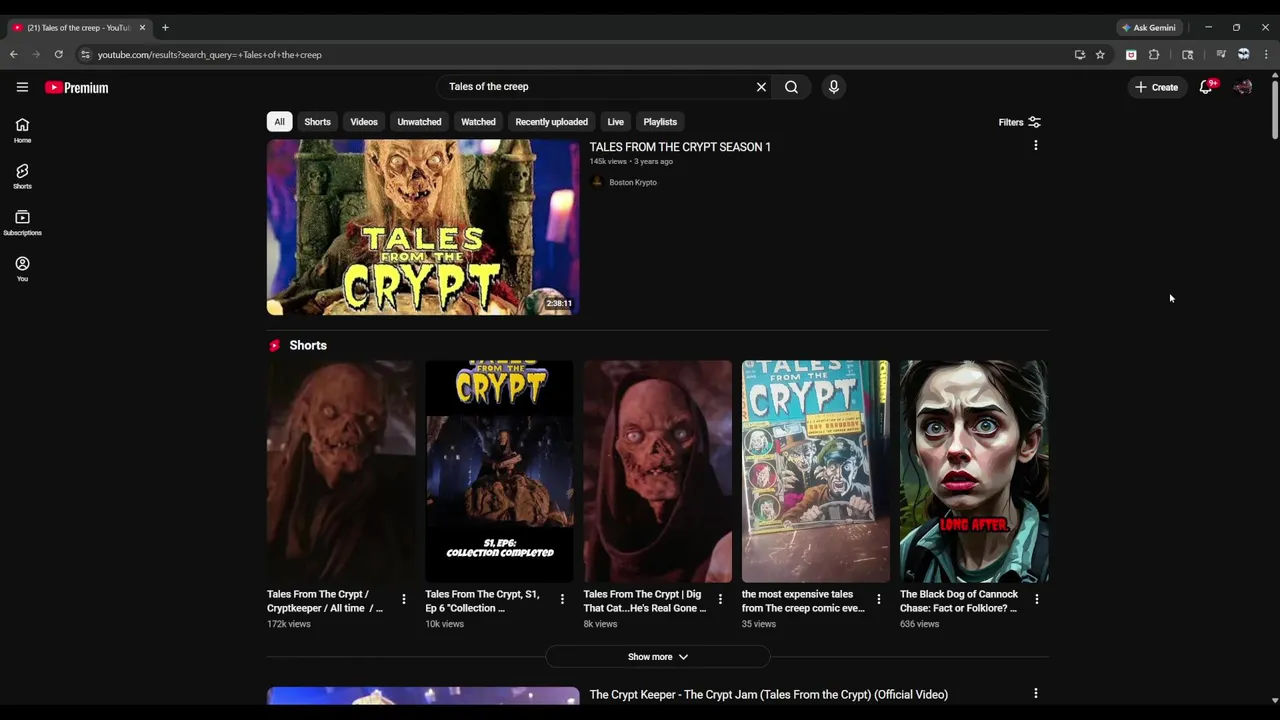Reload the current page
1280x720 pixels.
[58, 55]
